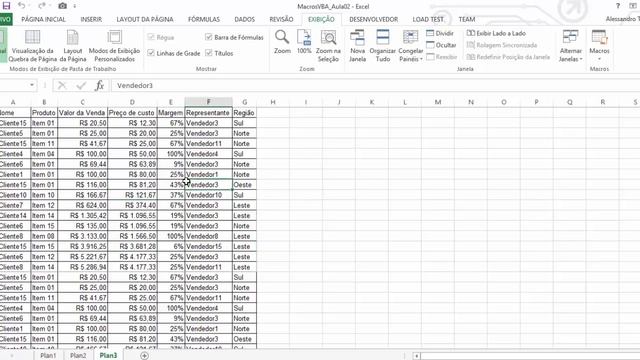Click Organizar Tudo
This screenshot has width=640, height=360.
click(382, 46)
